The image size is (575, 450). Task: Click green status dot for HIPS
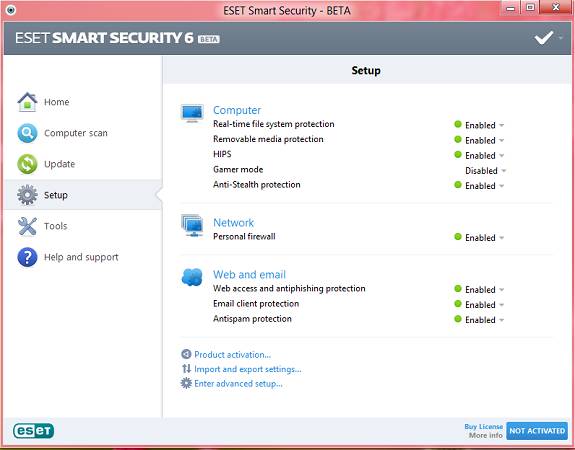(x=458, y=154)
